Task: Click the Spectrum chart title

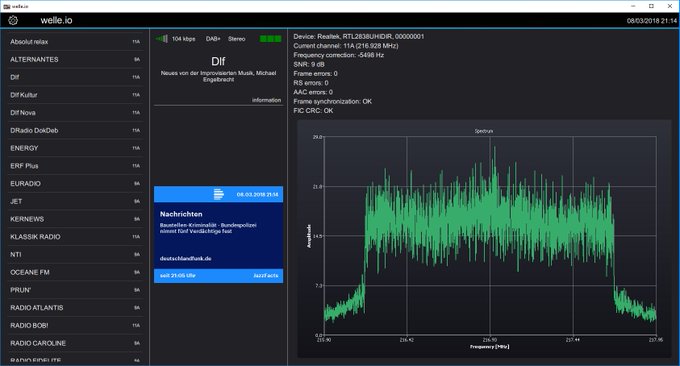Action: coord(484,131)
